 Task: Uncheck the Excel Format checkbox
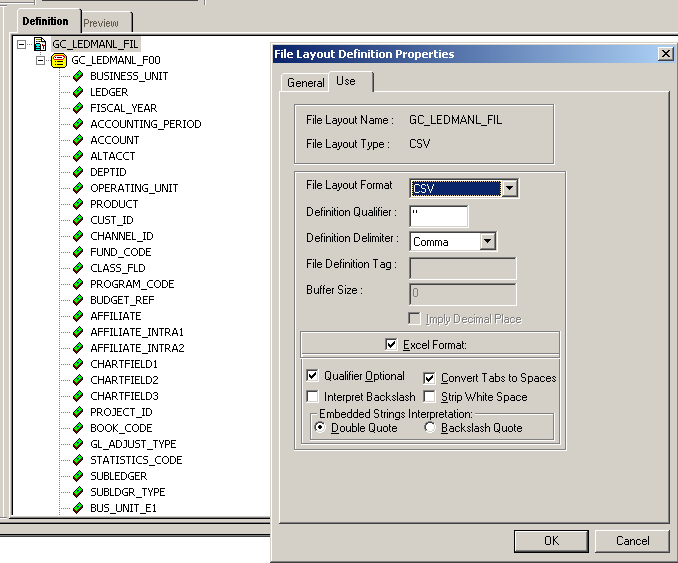coord(391,345)
